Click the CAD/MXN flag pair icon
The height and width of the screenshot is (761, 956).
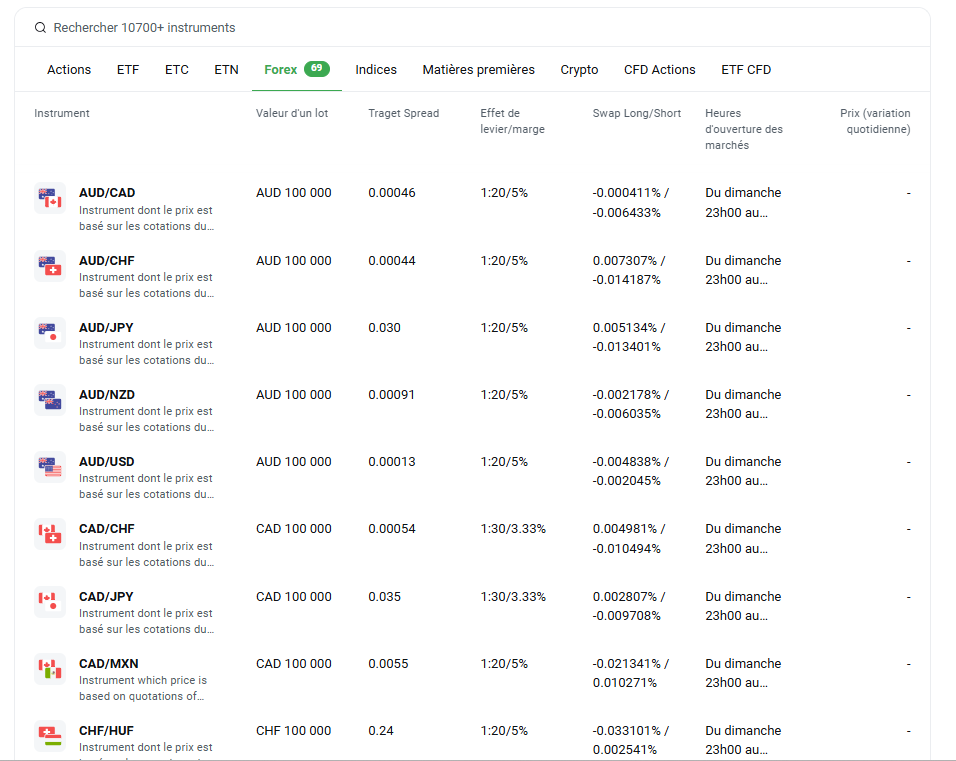(50, 669)
